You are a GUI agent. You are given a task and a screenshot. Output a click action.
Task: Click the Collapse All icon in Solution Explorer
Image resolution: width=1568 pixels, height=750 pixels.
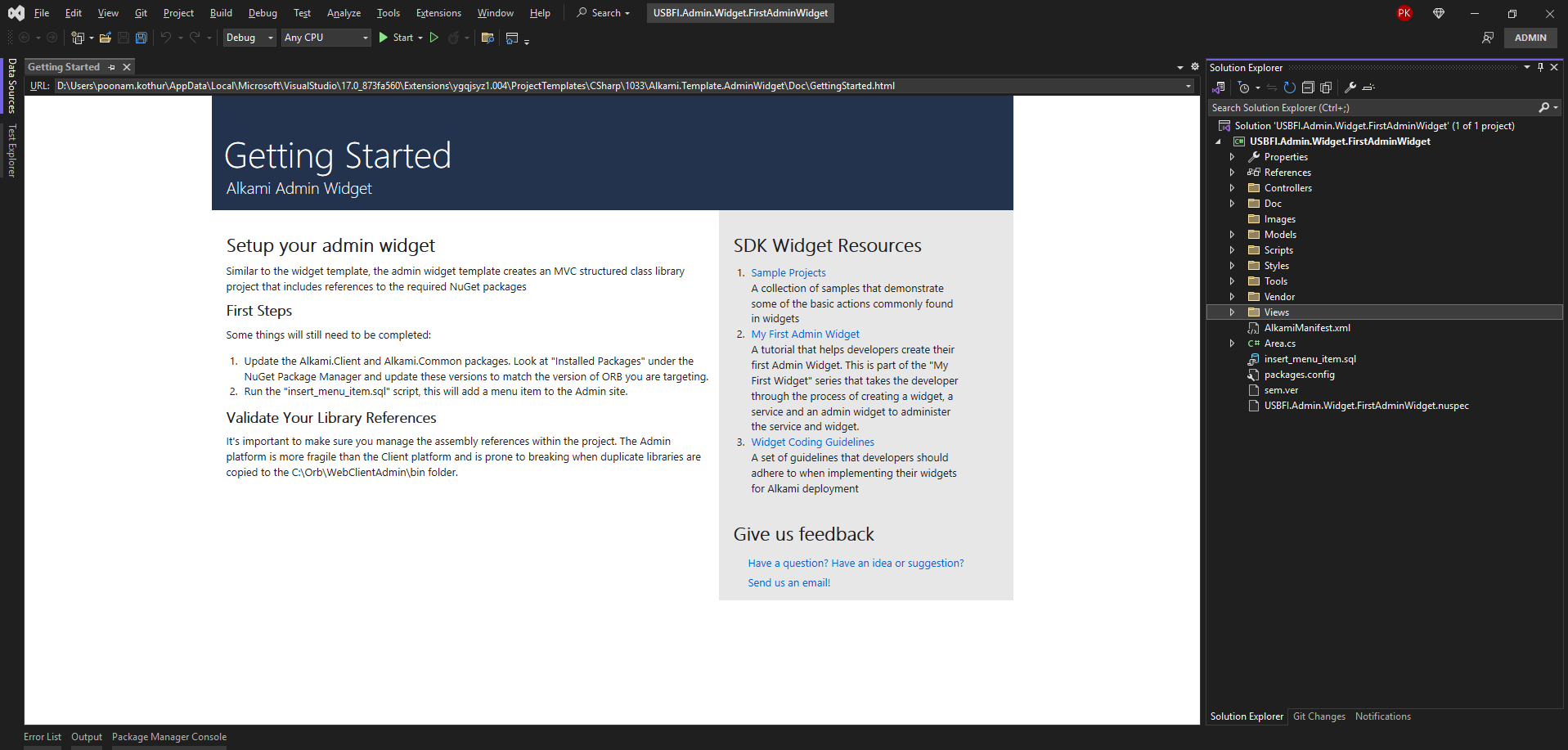[1308, 88]
